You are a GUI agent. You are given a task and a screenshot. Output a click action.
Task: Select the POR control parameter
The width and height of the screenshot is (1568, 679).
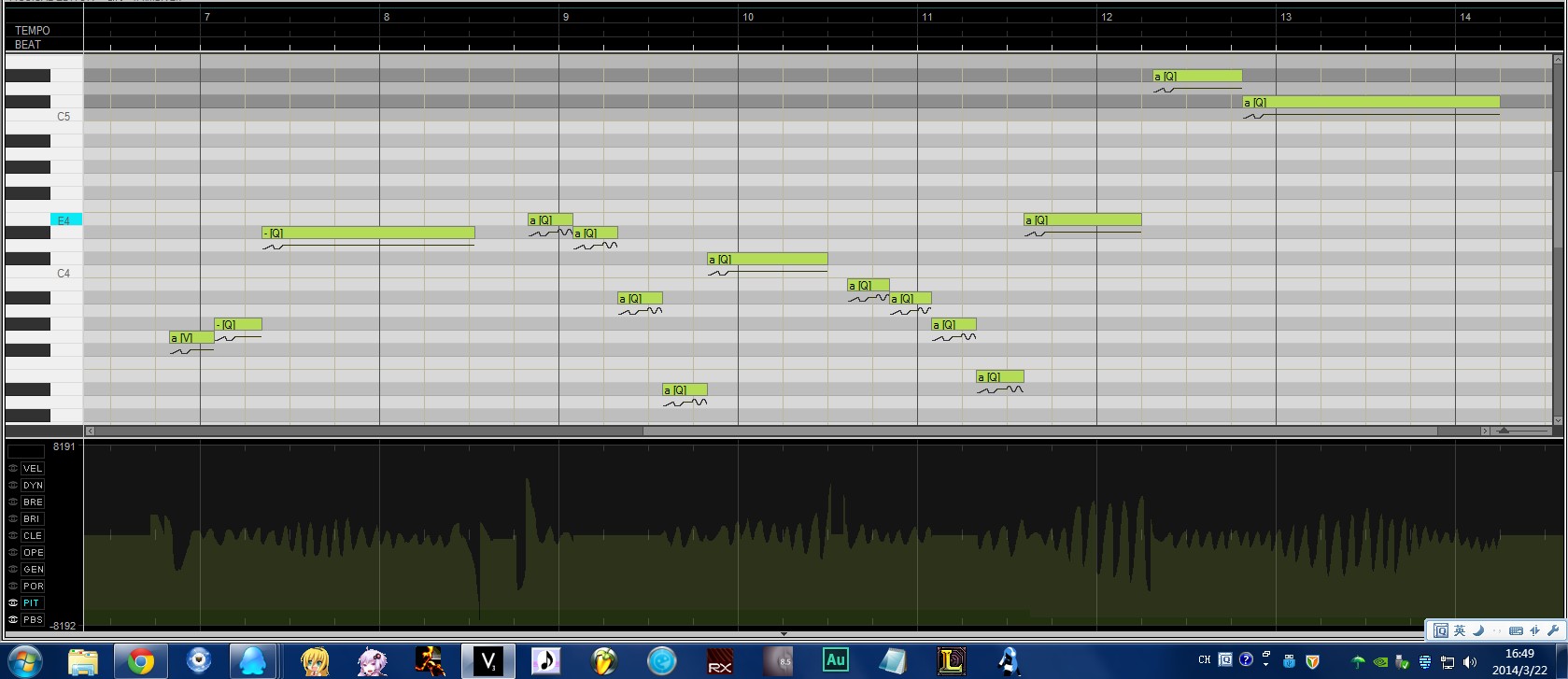click(x=33, y=587)
